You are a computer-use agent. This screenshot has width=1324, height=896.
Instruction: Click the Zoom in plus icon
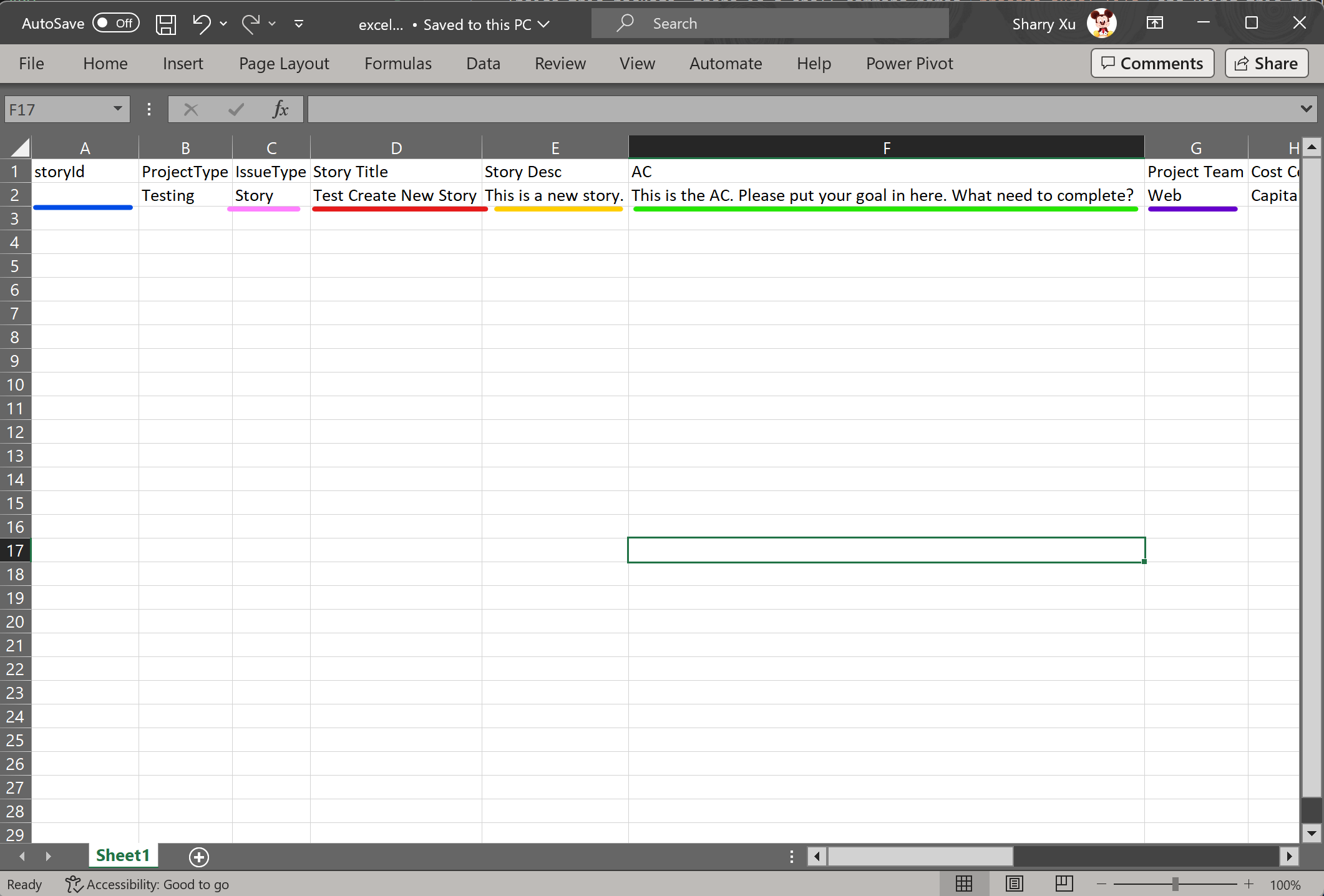(1249, 884)
